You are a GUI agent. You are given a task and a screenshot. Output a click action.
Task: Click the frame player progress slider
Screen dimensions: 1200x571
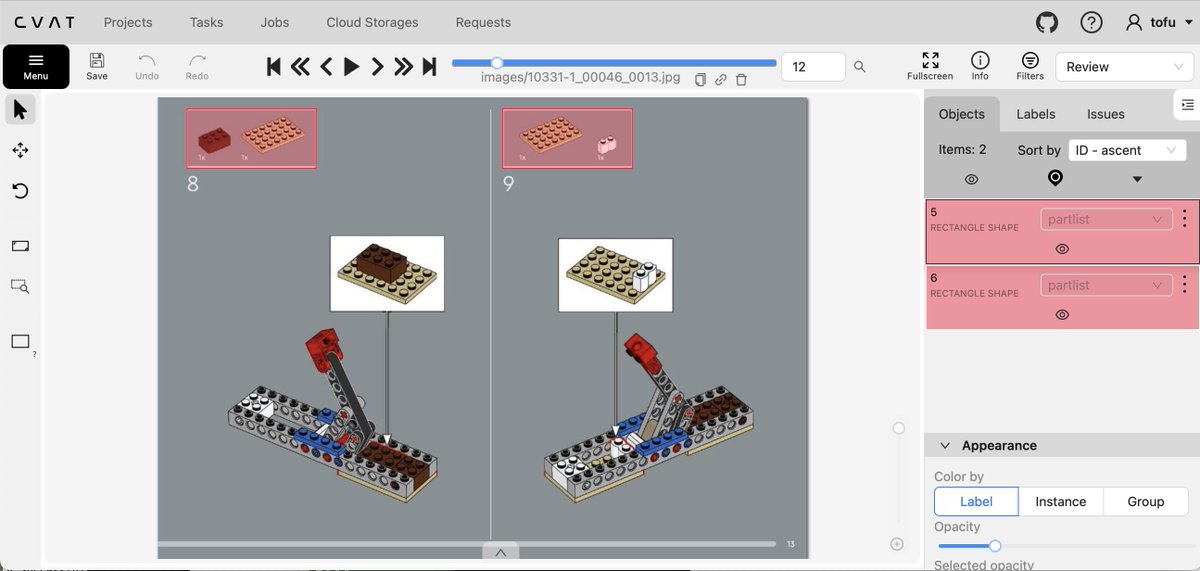tap(614, 63)
